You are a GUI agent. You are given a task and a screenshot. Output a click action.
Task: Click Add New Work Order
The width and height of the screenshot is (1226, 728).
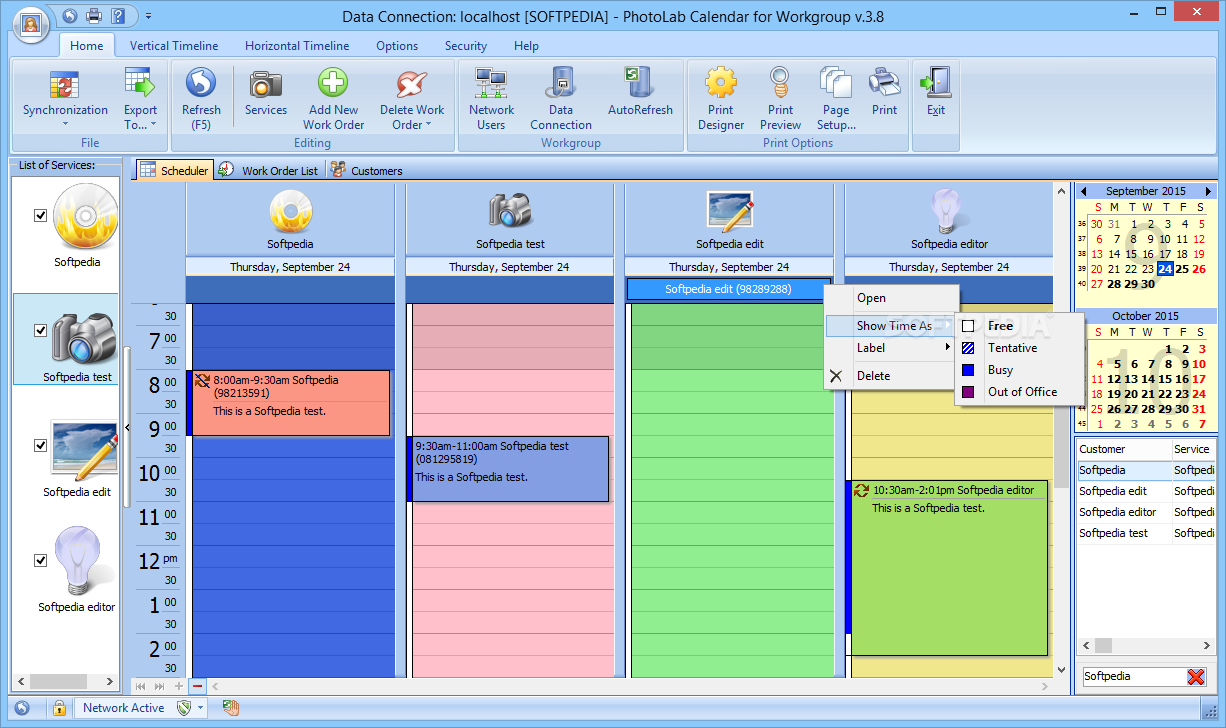[x=333, y=98]
